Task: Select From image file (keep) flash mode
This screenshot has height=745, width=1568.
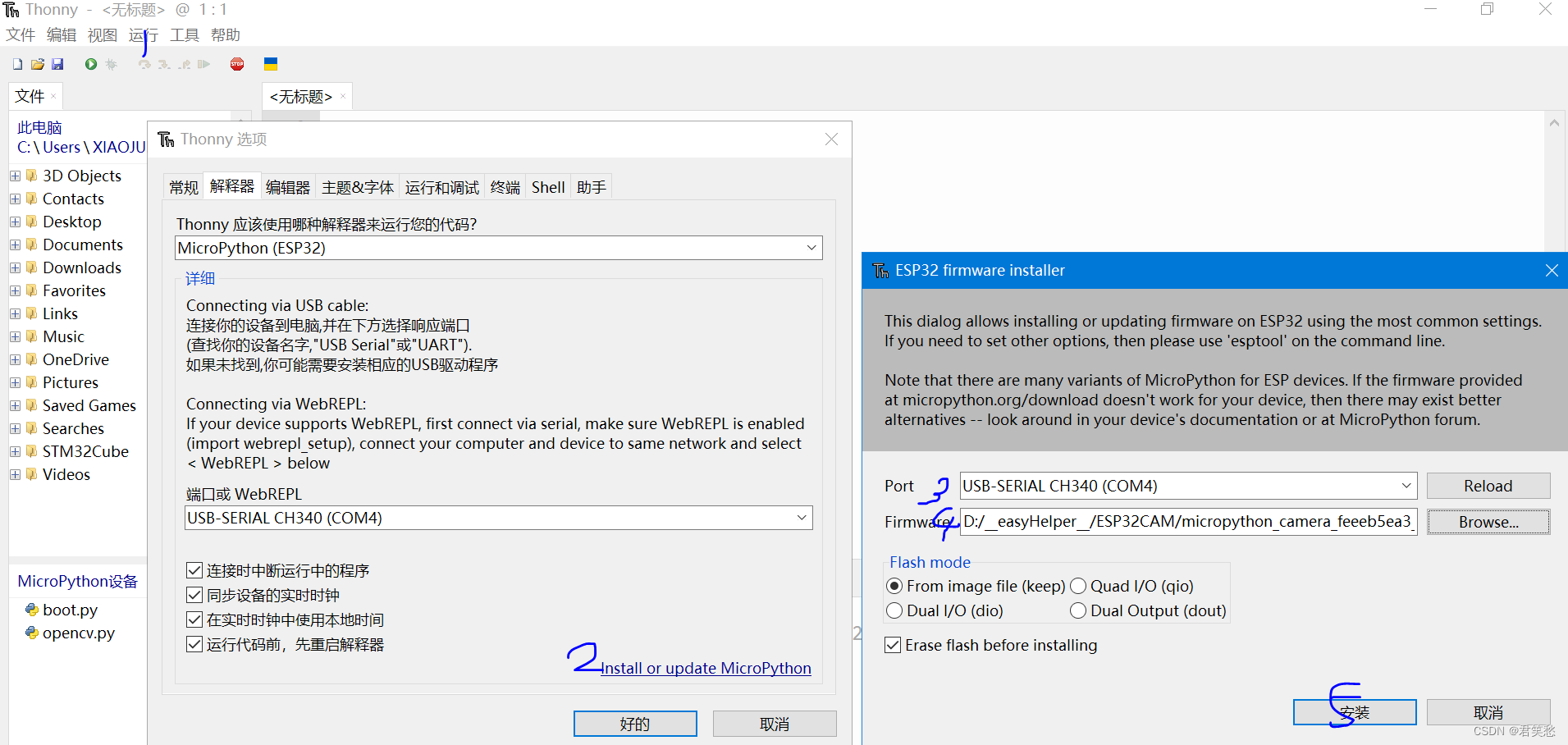Action: (894, 586)
